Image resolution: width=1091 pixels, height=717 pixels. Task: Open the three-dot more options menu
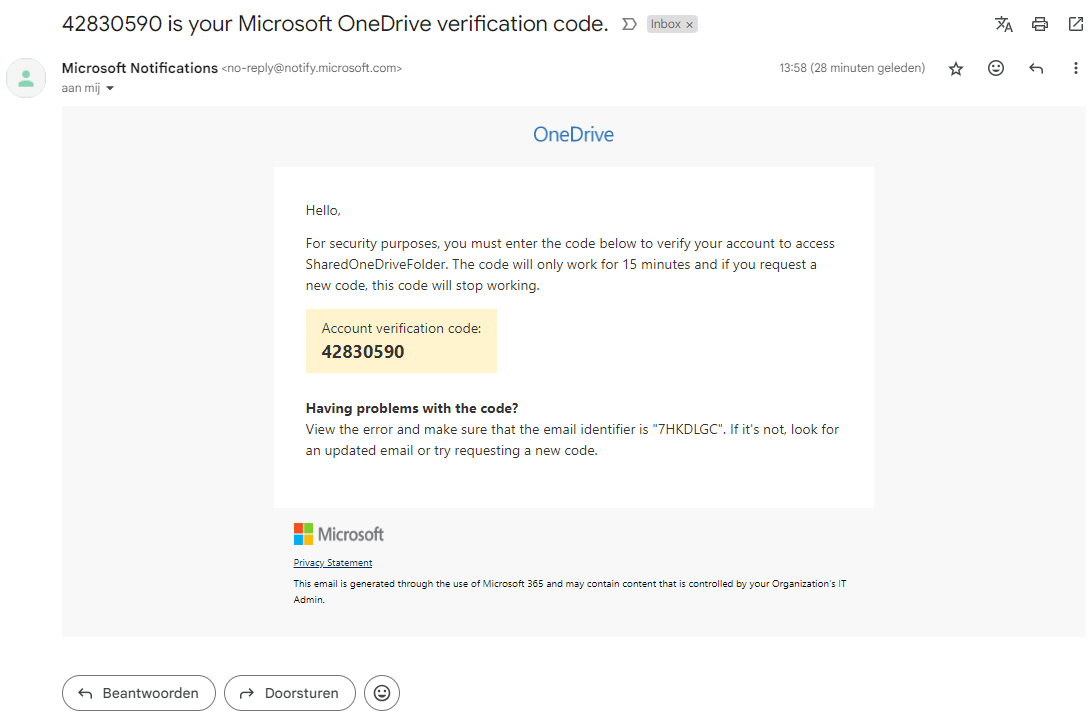click(x=1076, y=69)
